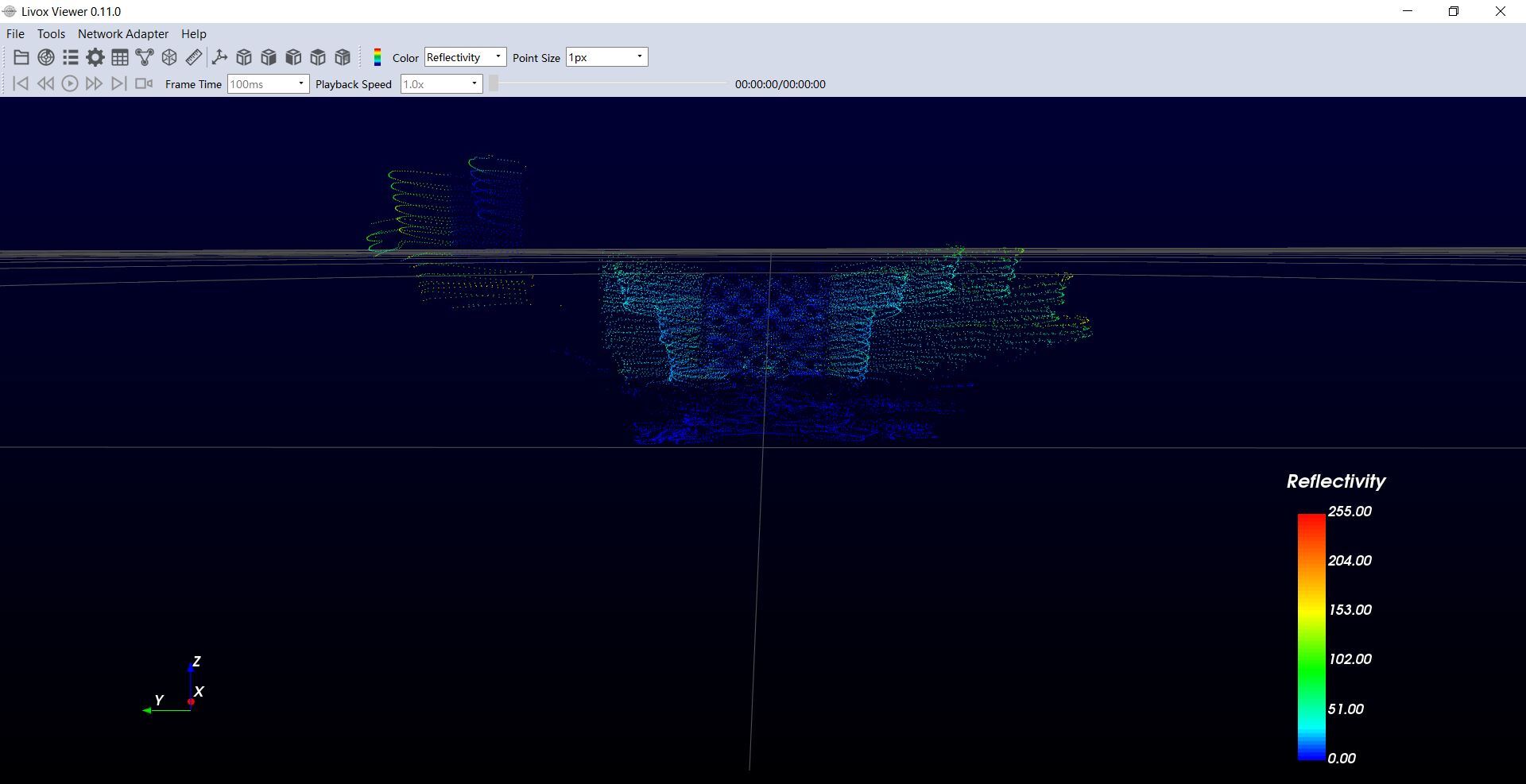Click the open file folder icon
The height and width of the screenshot is (784, 1526).
click(x=21, y=57)
